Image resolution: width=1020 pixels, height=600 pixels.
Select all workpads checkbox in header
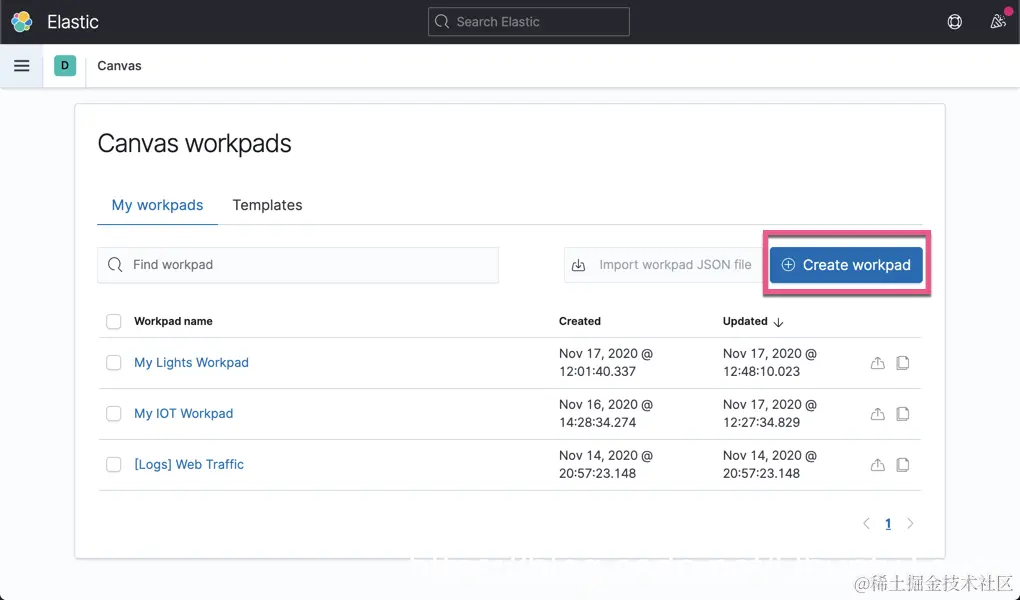114,321
